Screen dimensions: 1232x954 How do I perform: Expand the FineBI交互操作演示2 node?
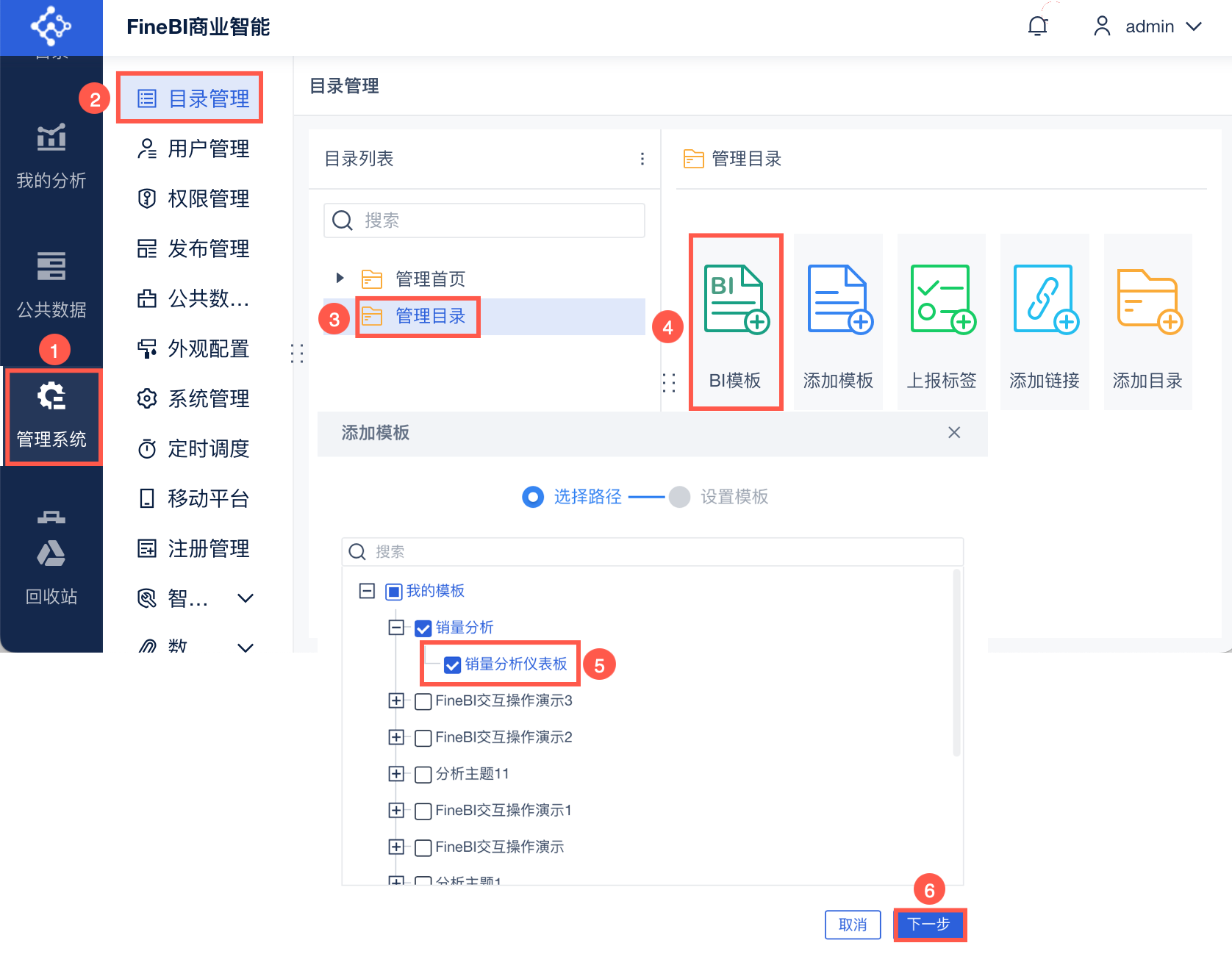click(396, 737)
